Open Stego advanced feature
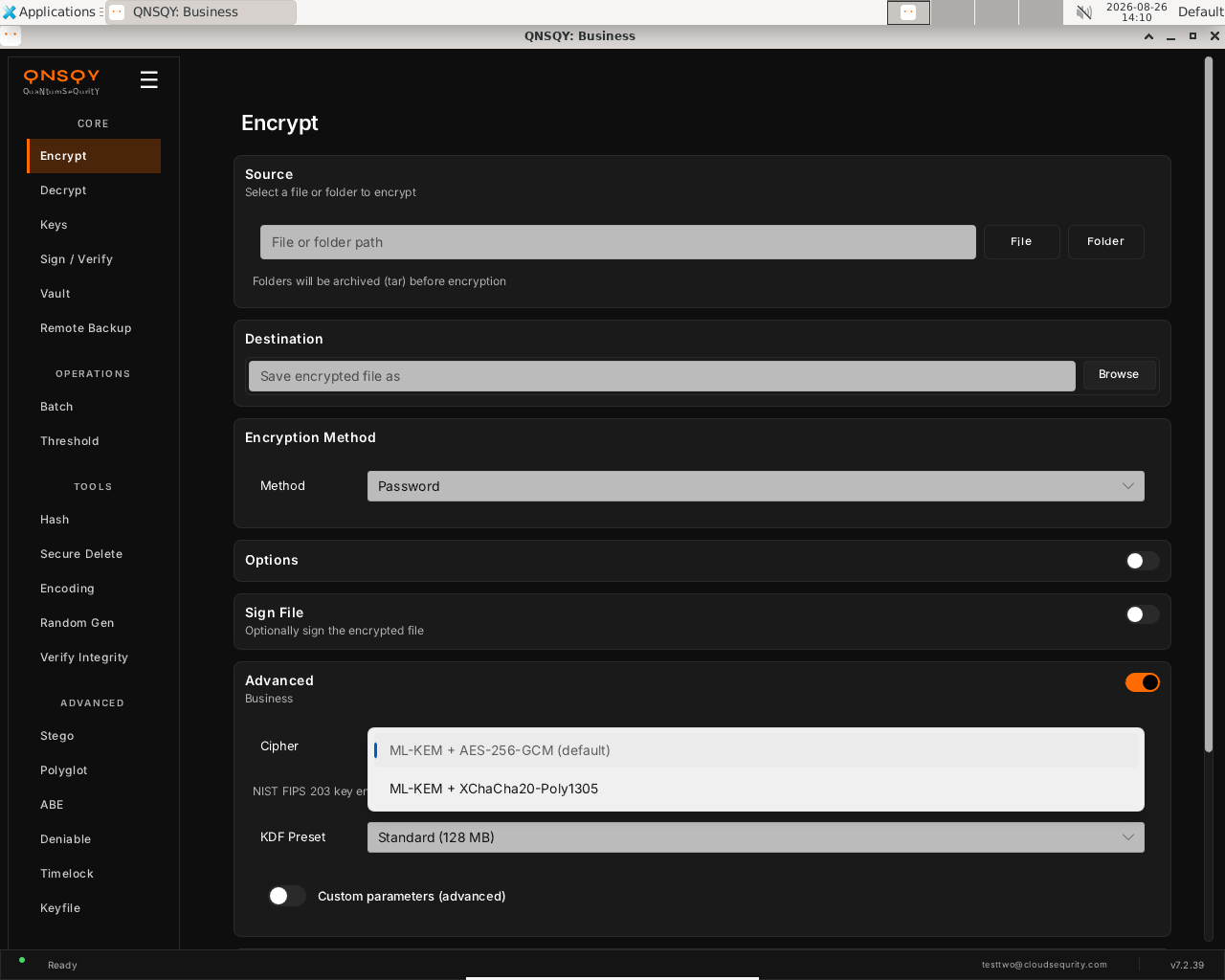 pyautogui.click(x=94, y=736)
